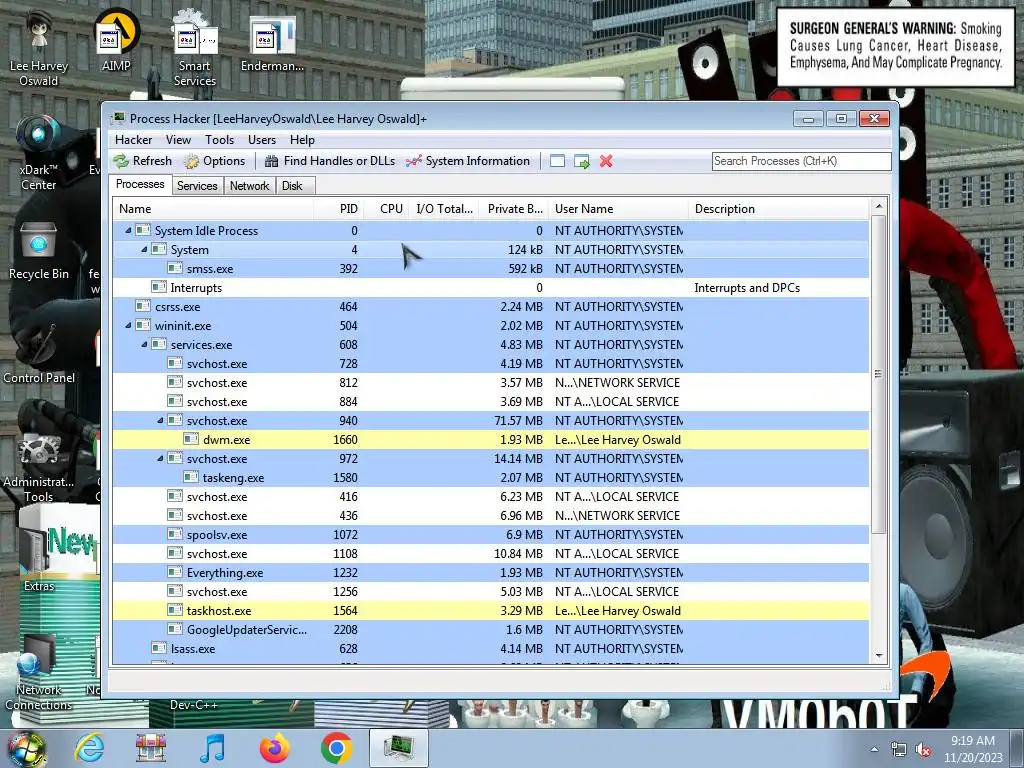Open Enderman desktop shortcut
The width and height of the screenshot is (1024, 768).
(x=272, y=43)
